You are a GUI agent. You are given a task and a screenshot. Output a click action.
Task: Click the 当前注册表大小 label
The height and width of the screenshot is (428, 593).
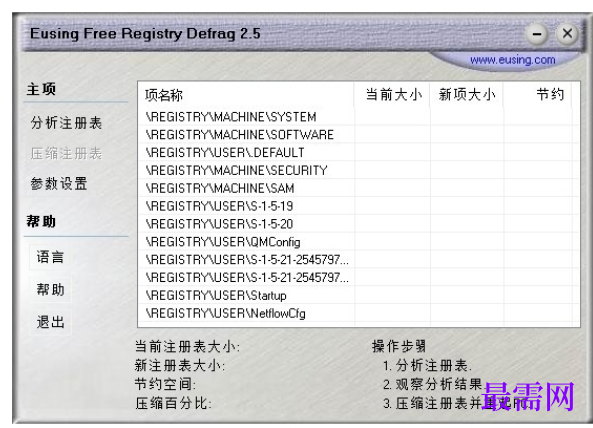pyautogui.click(x=187, y=347)
